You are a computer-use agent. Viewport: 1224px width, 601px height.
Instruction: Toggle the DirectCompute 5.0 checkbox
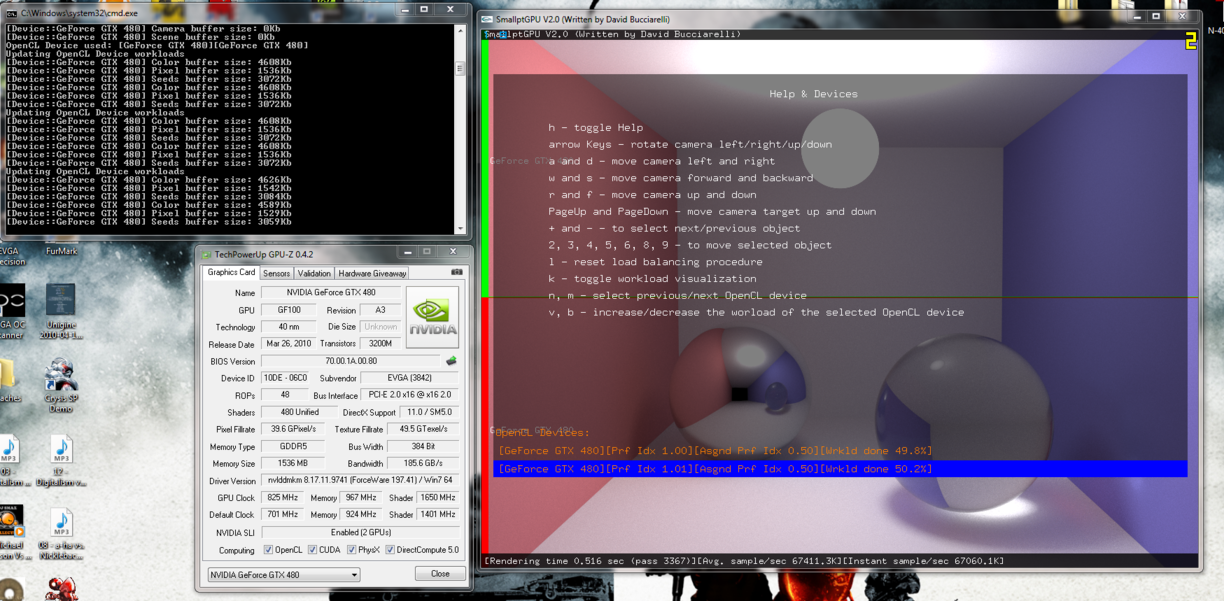pyautogui.click(x=390, y=550)
